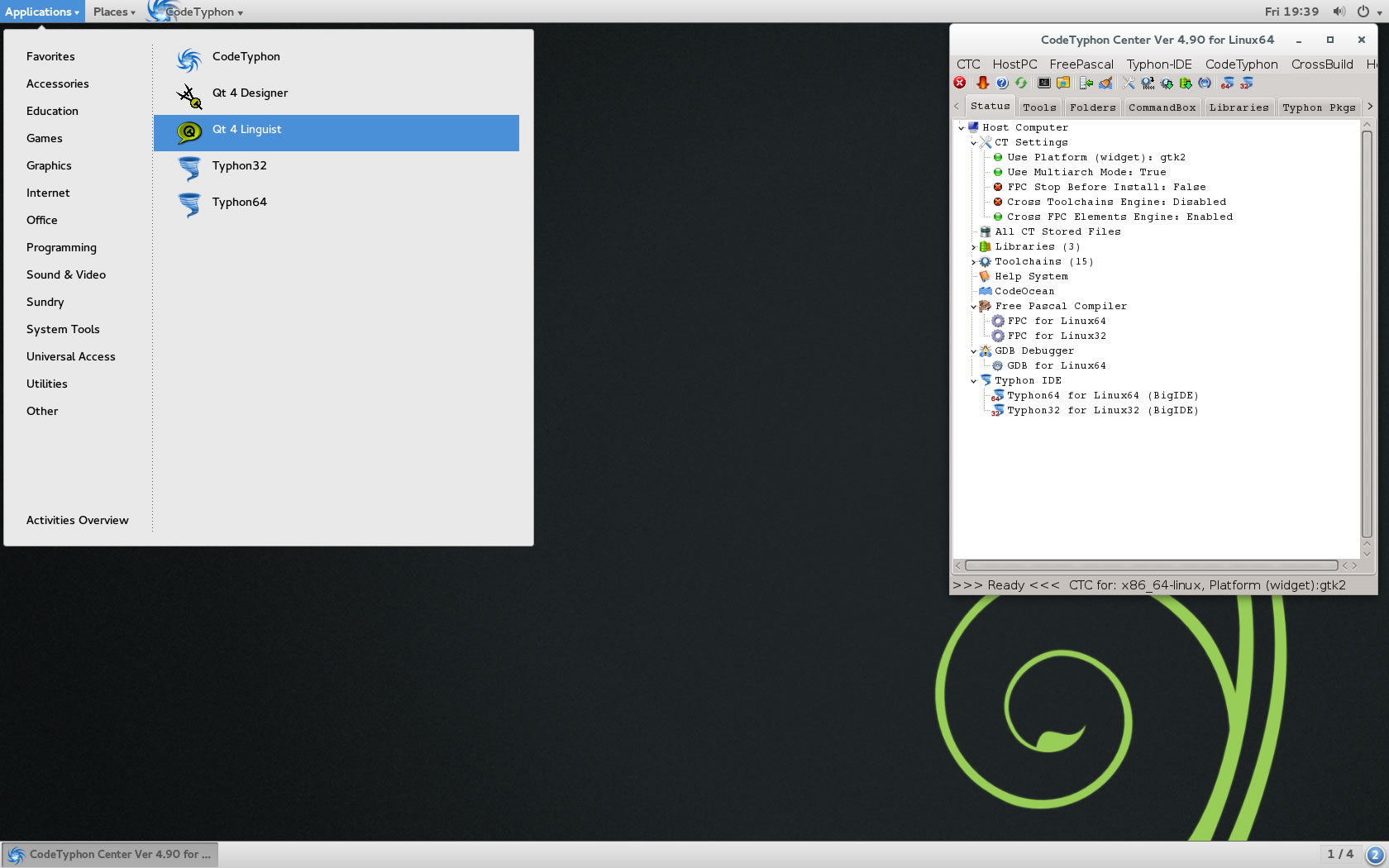
Task: Open the Places menu in top bar
Action: [114, 12]
